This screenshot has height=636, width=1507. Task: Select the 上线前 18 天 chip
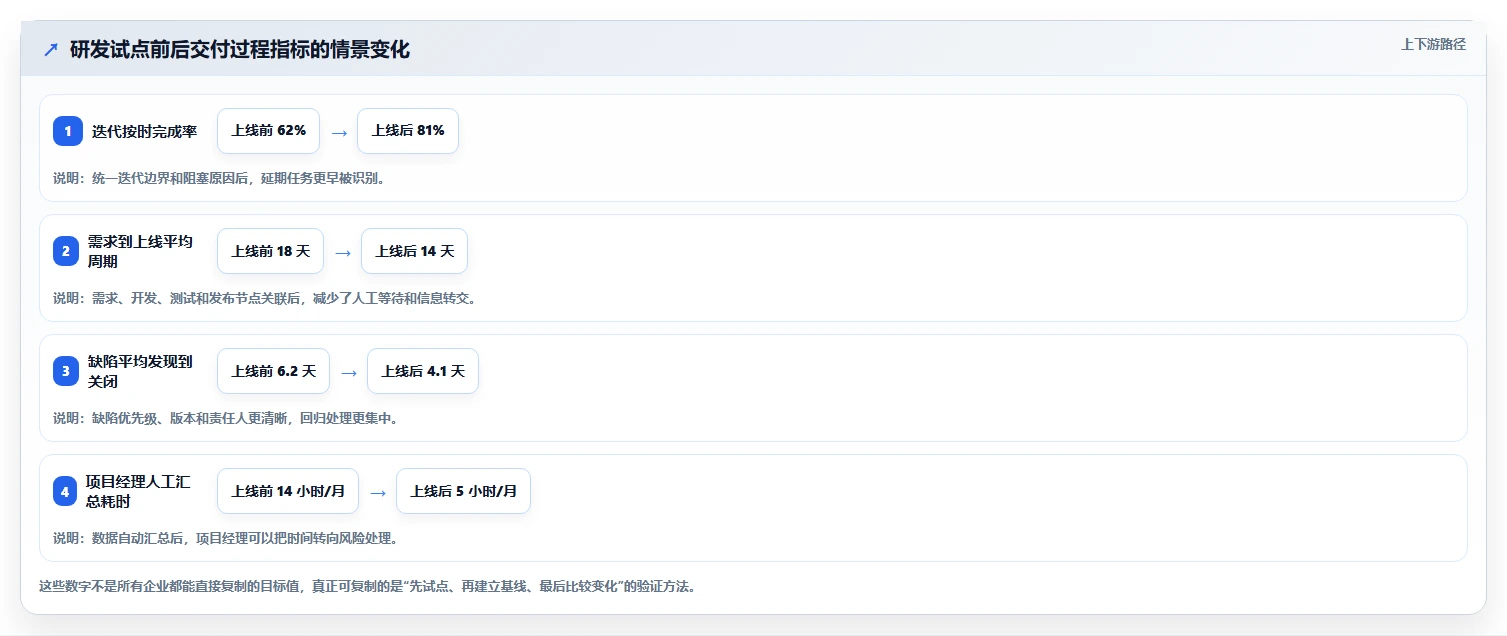(271, 251)
